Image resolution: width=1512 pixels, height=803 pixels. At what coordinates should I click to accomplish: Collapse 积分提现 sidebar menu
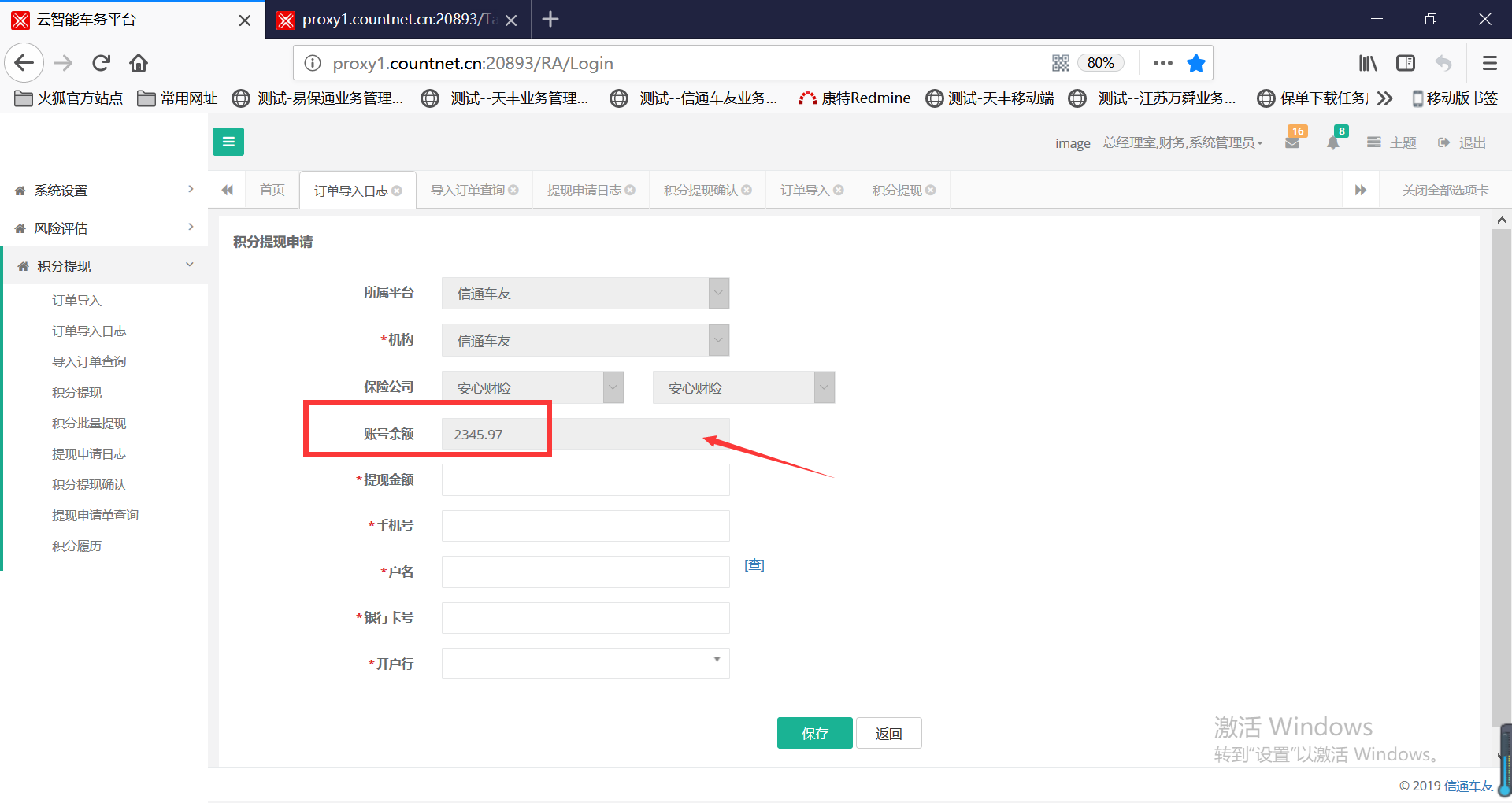click(104, 266)
